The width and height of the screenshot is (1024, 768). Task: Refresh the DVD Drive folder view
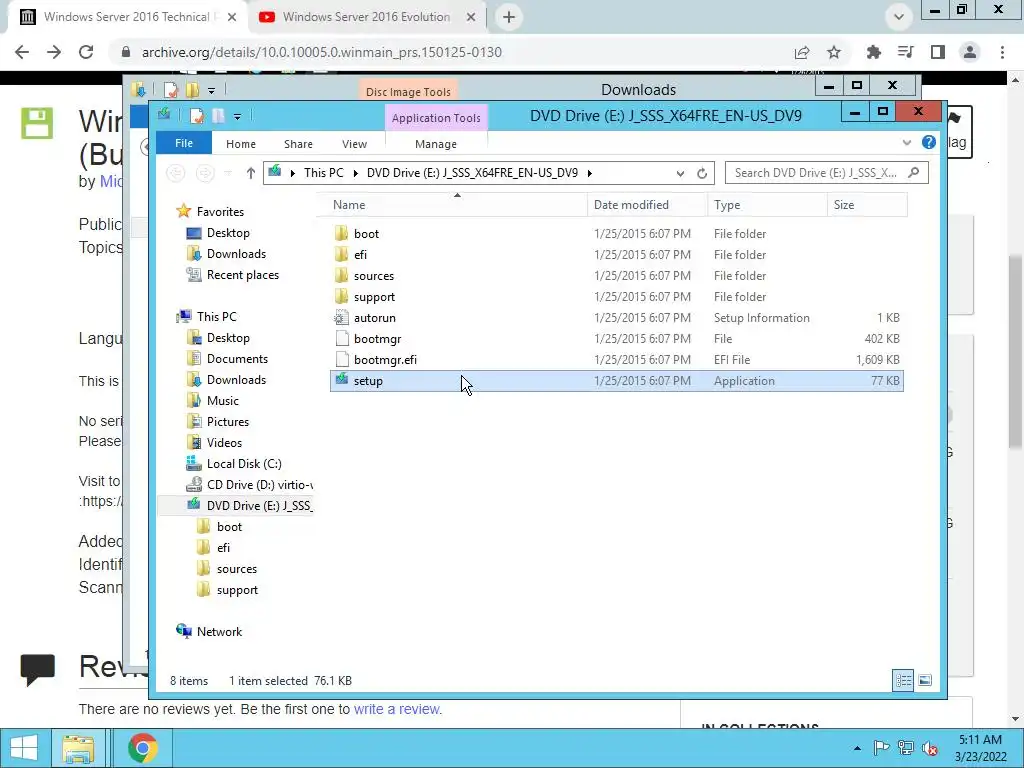(x=702, y=173)
